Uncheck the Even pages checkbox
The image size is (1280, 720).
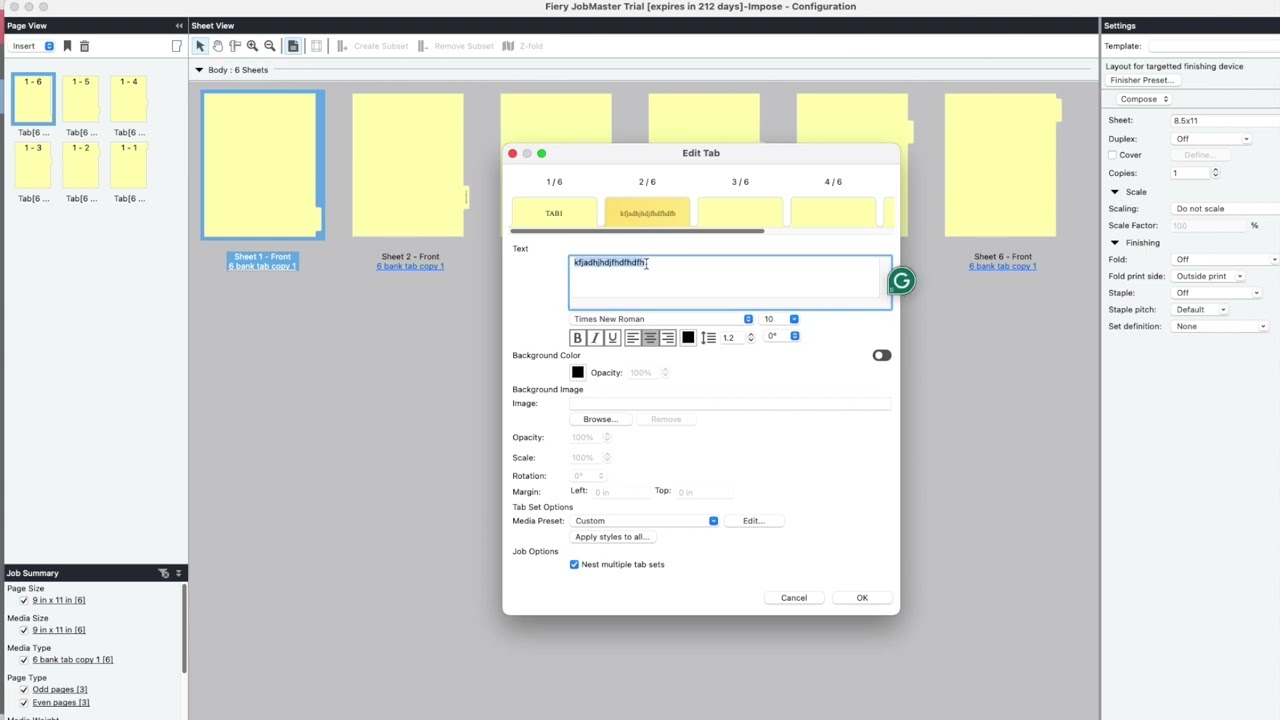(24, 703)
